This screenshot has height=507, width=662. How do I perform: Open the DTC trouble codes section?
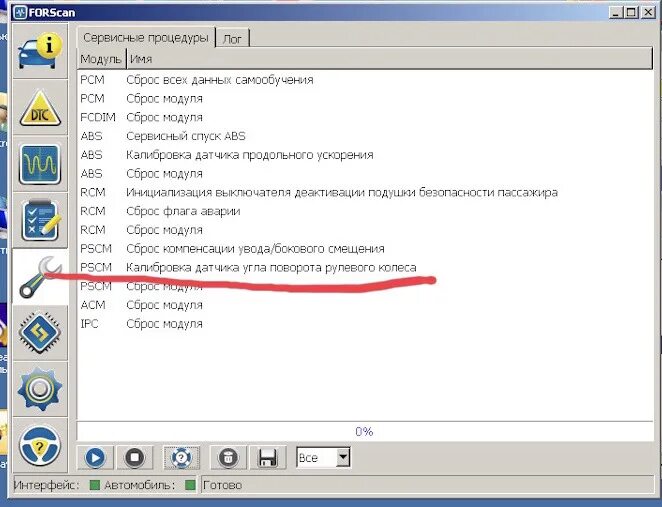[40, 108]
